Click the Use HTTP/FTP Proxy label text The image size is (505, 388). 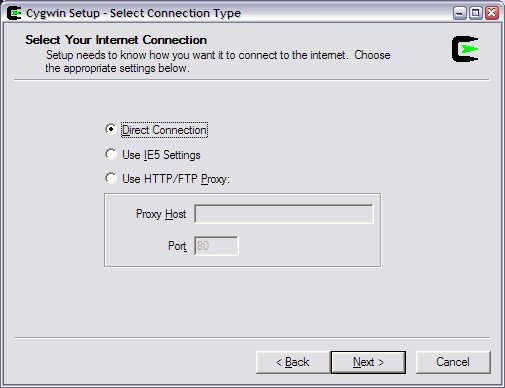(x=176, y=179)
